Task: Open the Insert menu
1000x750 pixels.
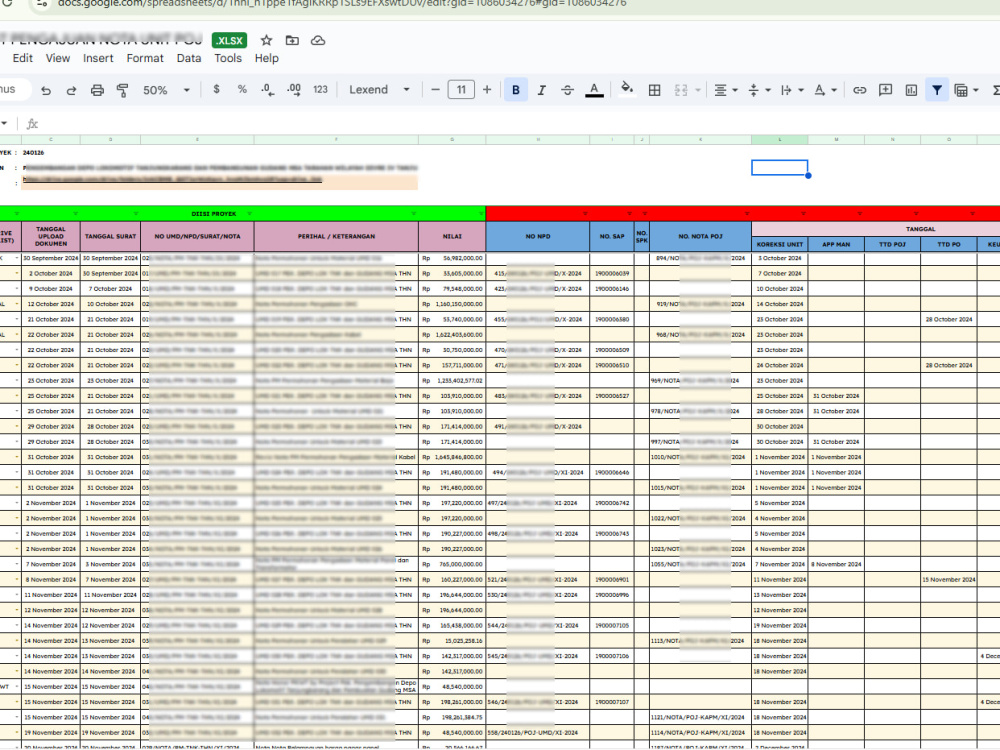Action: tap(98, 58)
